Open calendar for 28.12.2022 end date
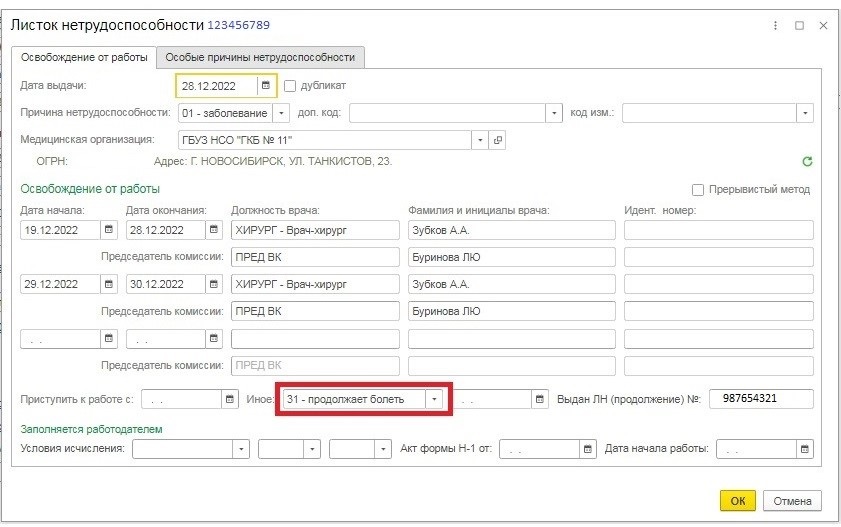This screenshot has height=527, width=841. [214, 230]
